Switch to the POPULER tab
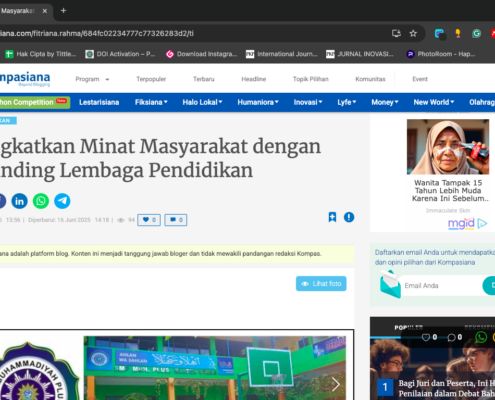The height and width of the screenshot is (400, 495). pos(409,328)
